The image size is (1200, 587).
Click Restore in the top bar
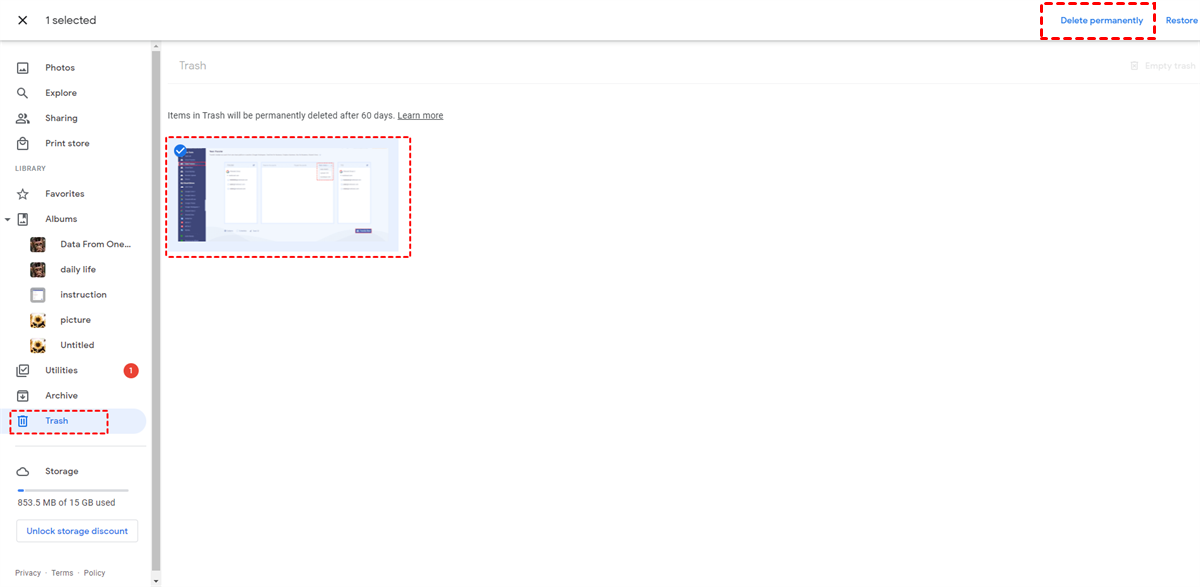point(1182,20)
